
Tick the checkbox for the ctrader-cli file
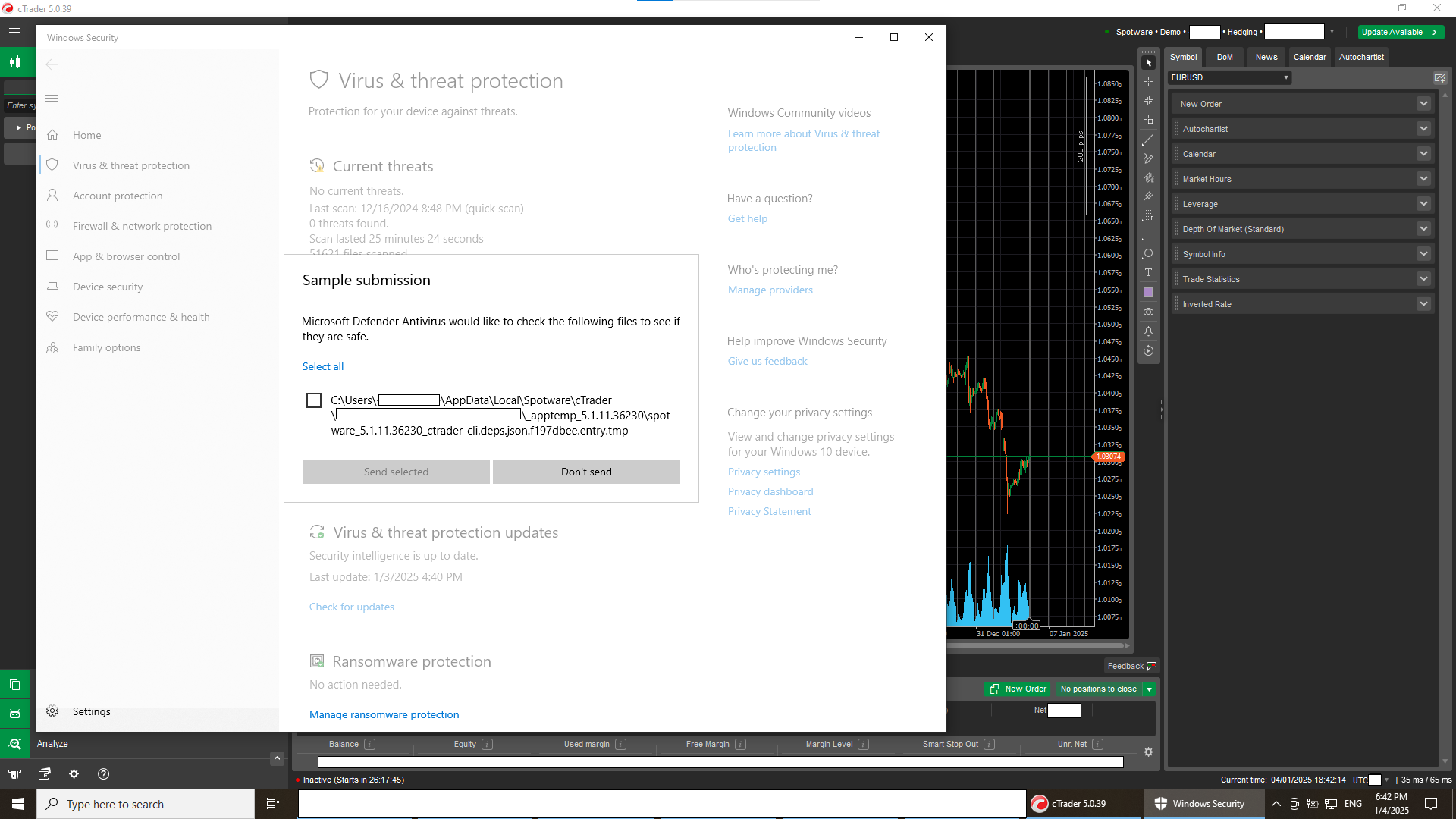click(x=313, y=400)
